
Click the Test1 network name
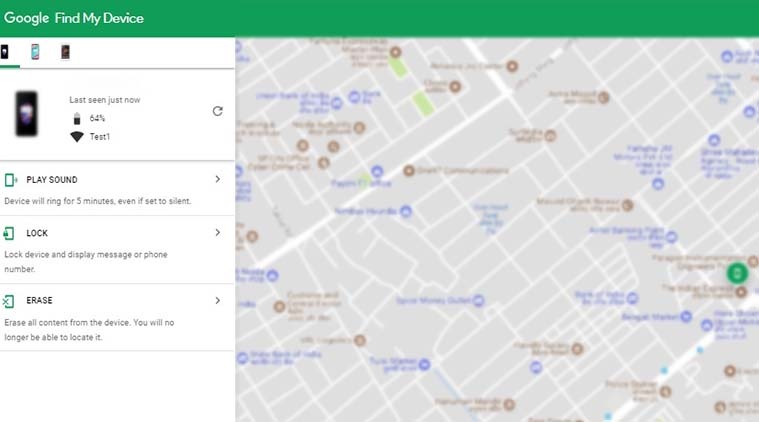point(100,137)
